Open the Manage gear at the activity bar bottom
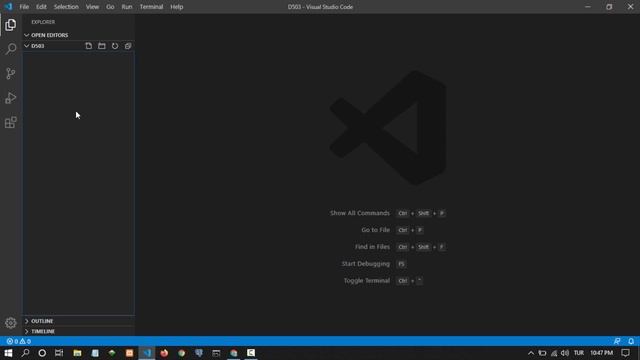The height and width of the screenshot is (360, 640). [x=11, y=323]
